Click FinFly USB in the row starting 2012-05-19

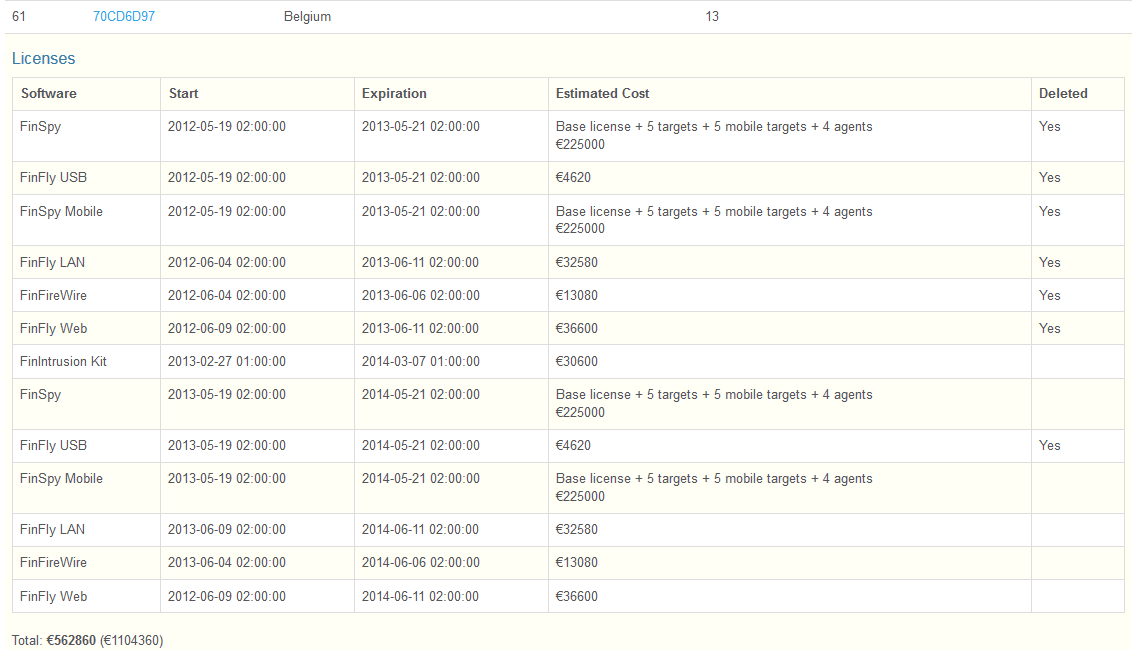click(53, 177)
